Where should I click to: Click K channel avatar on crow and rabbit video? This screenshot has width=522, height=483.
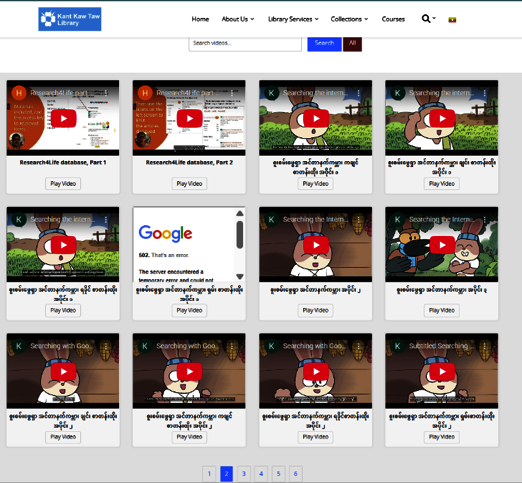tap(397, 220)
